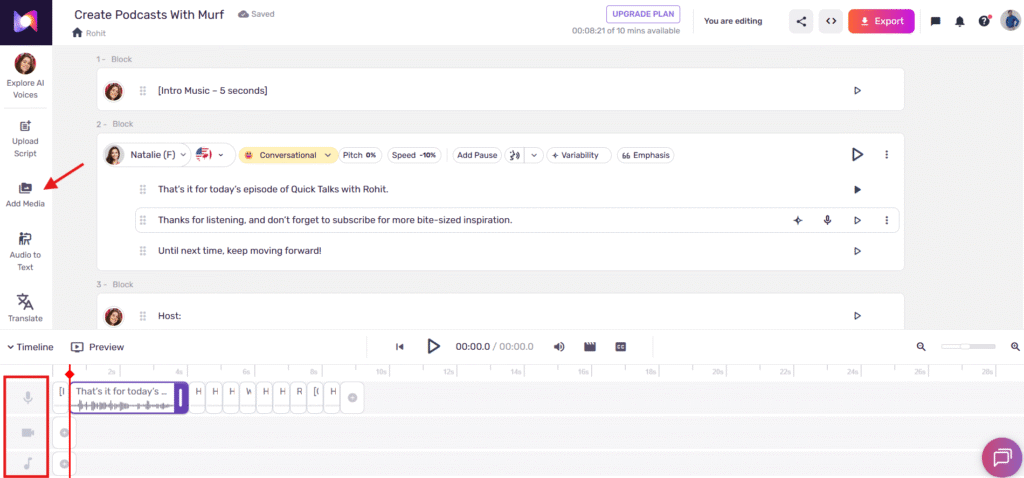
Task: Switch to the Preview tab
Action: (x=97, y=347)
